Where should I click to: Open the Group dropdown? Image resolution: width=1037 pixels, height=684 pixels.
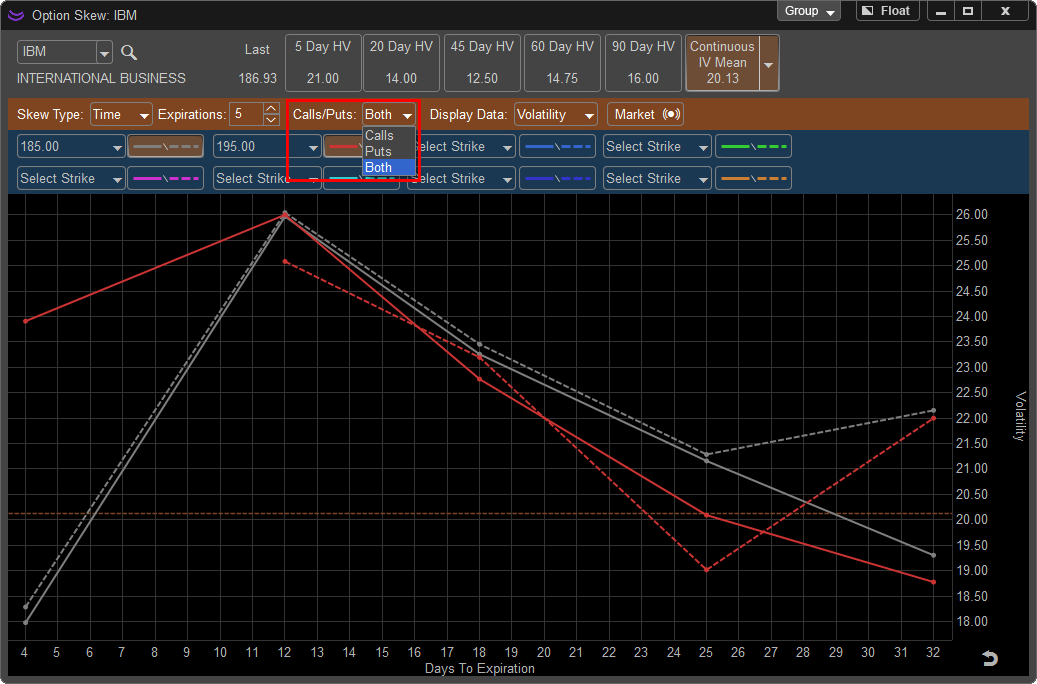pos(808,11)
